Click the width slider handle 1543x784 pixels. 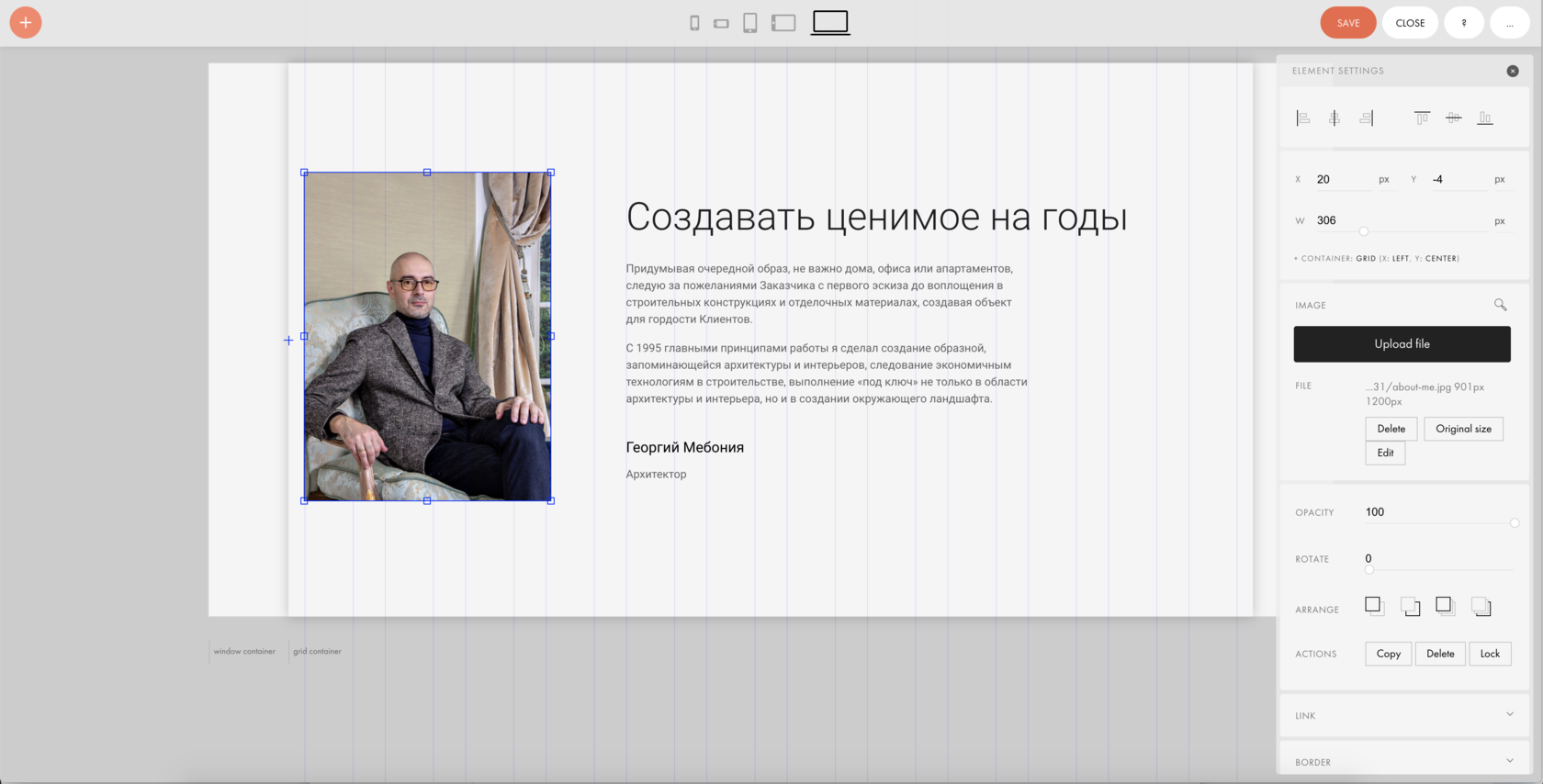[1364, 231]
